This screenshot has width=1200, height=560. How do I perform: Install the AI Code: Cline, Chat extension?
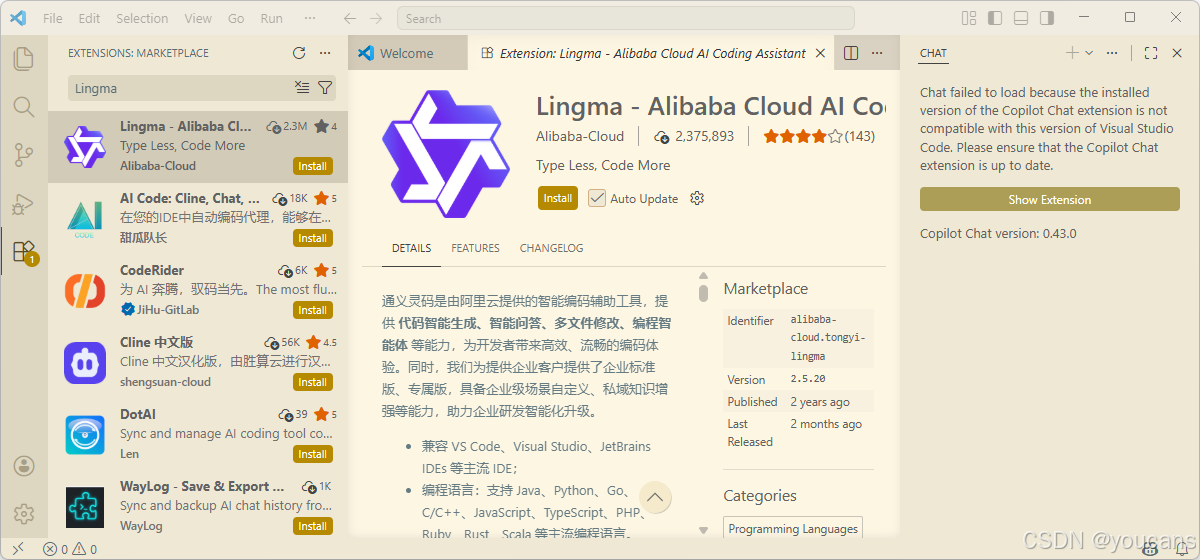[312, 238]
